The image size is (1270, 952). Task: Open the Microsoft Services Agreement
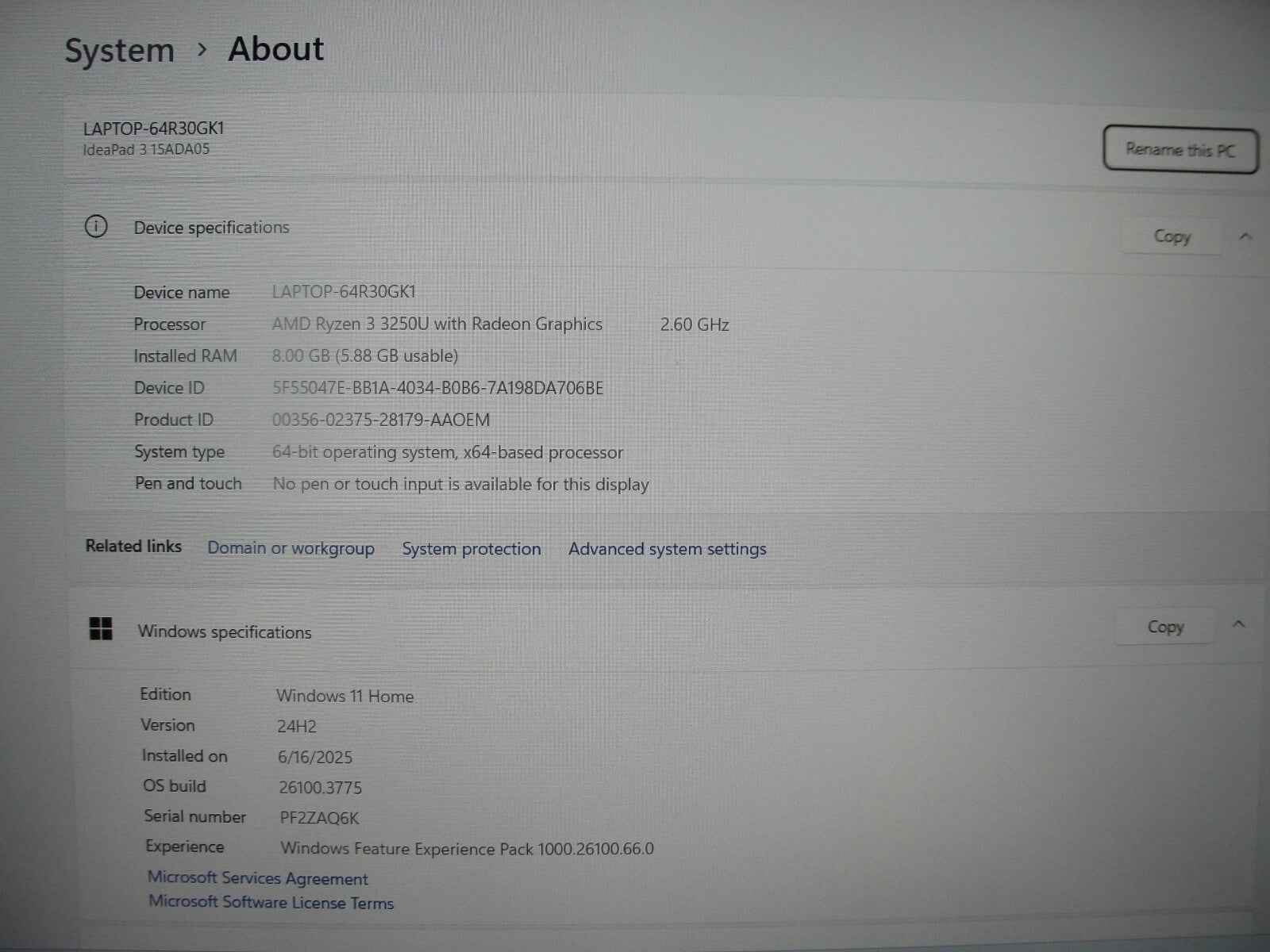(x=258, y=878)
